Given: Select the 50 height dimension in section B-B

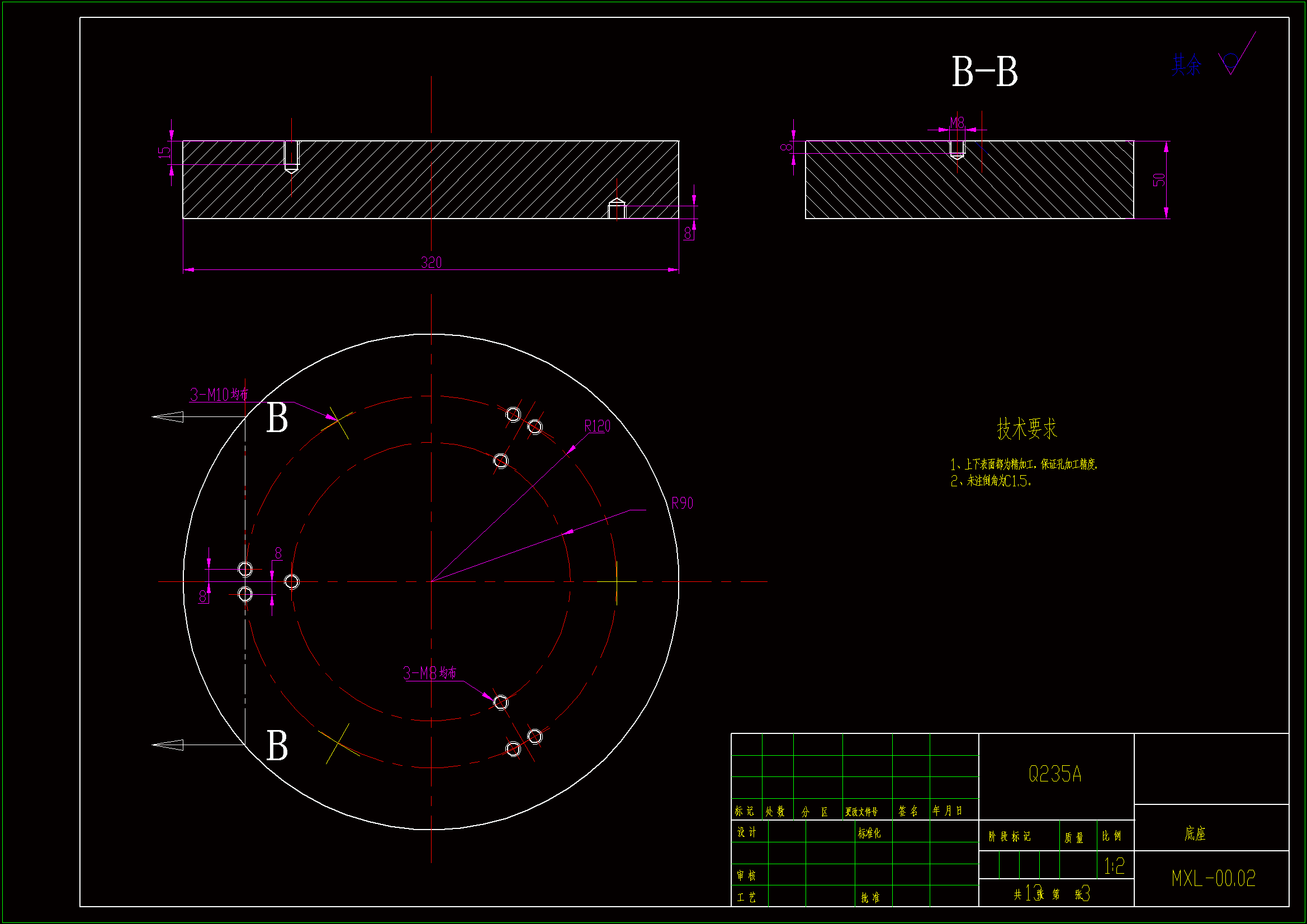Looking at the screenshot, I should pyautogui.click(x=1159, y=180).
